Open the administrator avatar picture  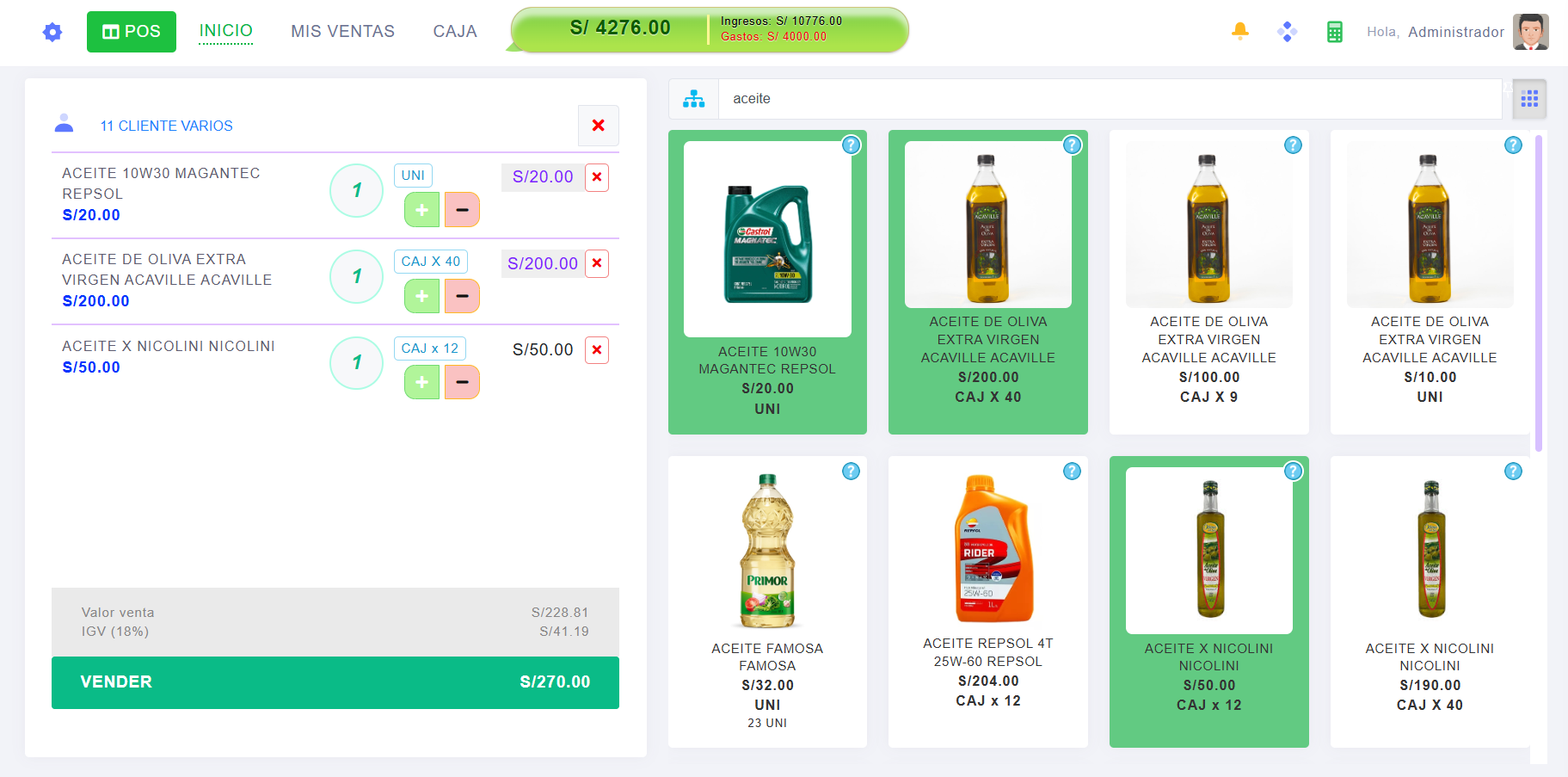tap(1531, 32)
